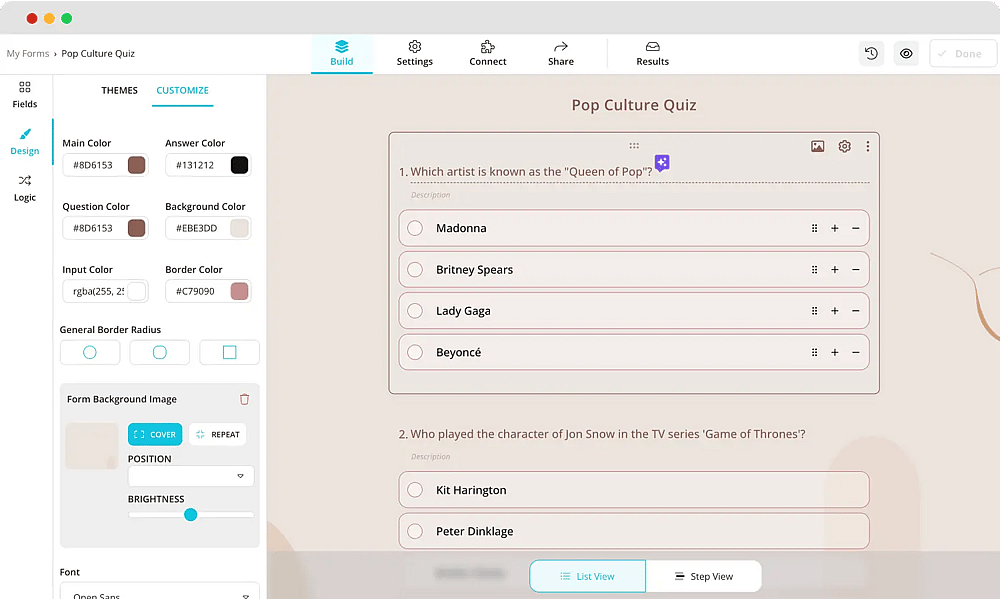Add an option after Beyoncé
Image resolution: width=1000 pixels, height=599 pixels.
[834, 353]
